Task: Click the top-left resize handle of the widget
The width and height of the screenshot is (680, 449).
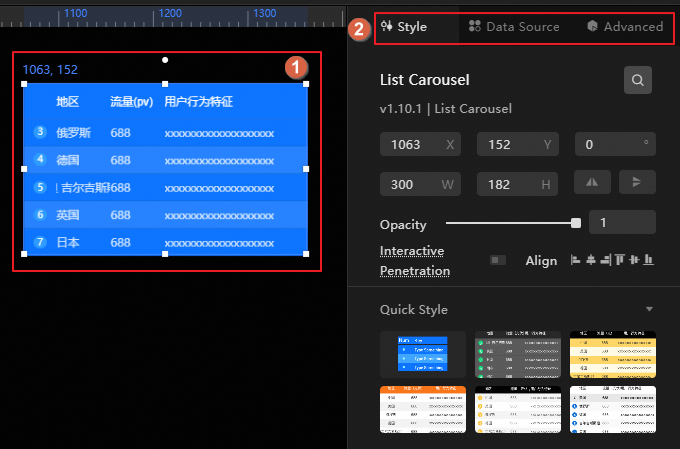Action: 24,84
